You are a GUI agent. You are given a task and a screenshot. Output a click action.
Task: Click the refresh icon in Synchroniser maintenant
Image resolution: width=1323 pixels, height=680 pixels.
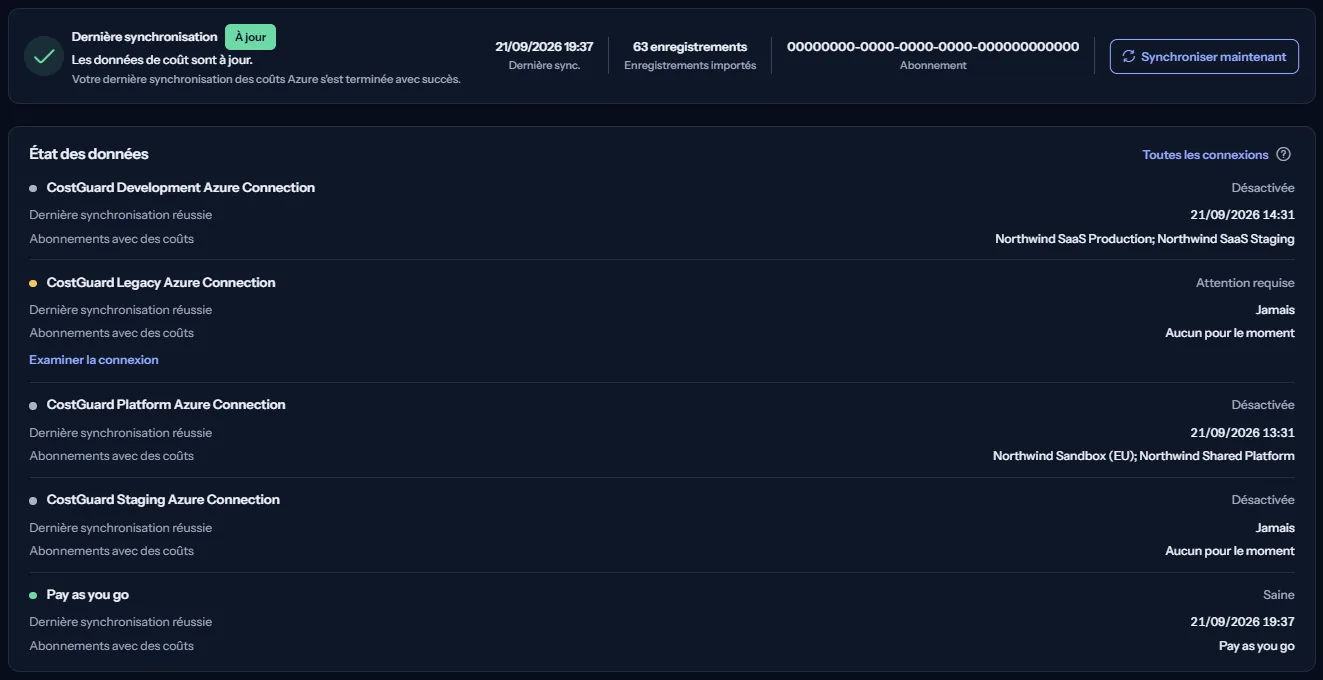1129,56
